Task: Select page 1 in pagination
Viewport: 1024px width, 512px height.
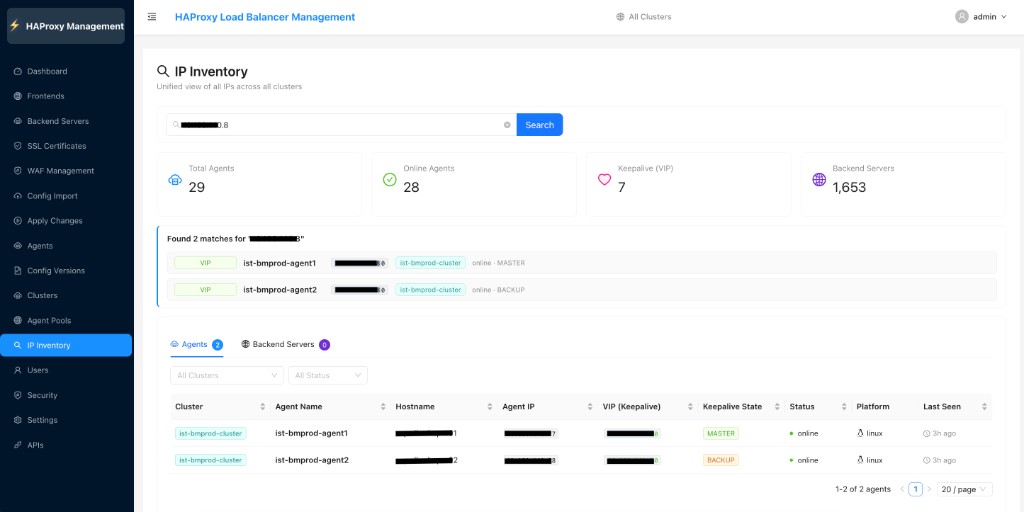Action: [916, 489]
